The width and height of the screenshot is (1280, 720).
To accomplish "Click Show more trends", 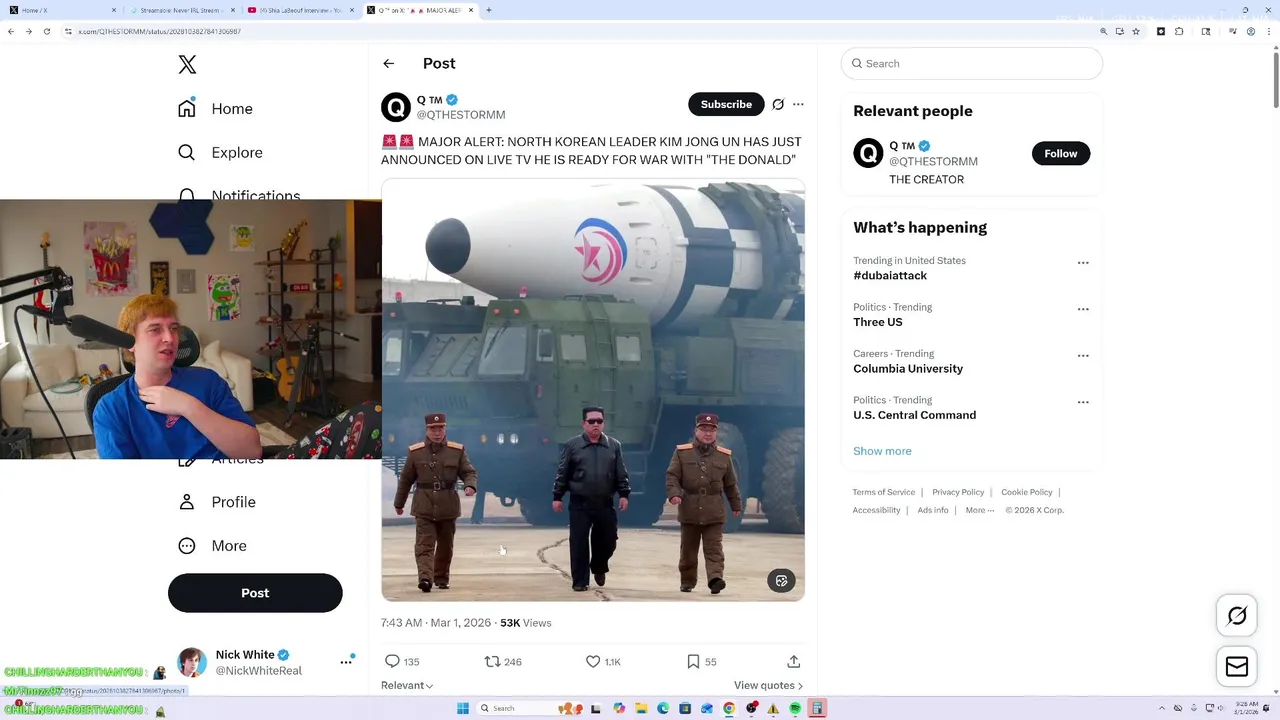I will [882, 451].
